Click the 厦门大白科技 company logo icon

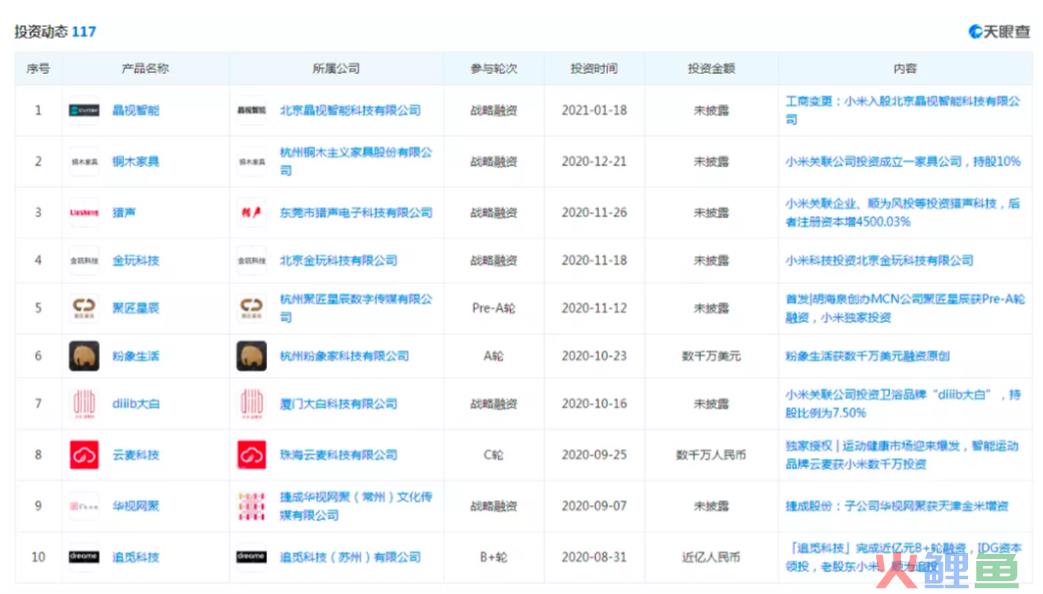251,404
